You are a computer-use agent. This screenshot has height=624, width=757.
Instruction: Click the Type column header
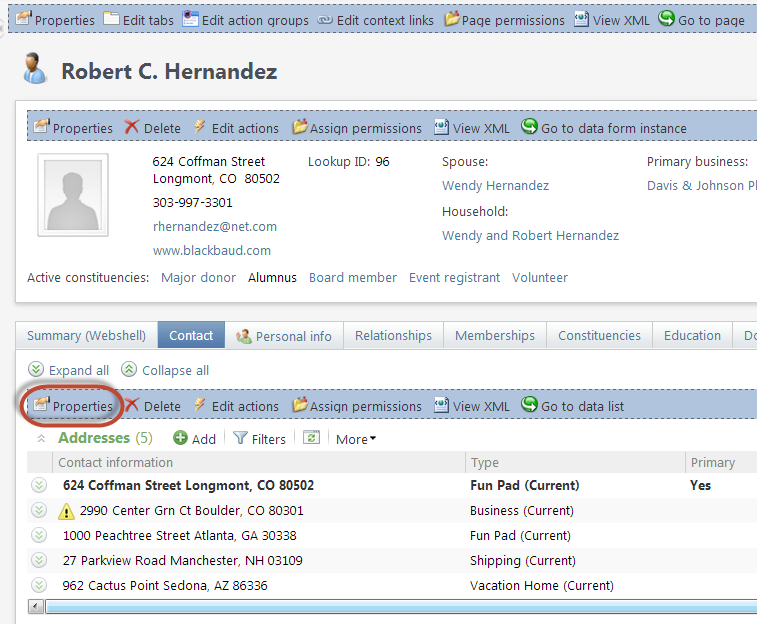pos(575,462)
